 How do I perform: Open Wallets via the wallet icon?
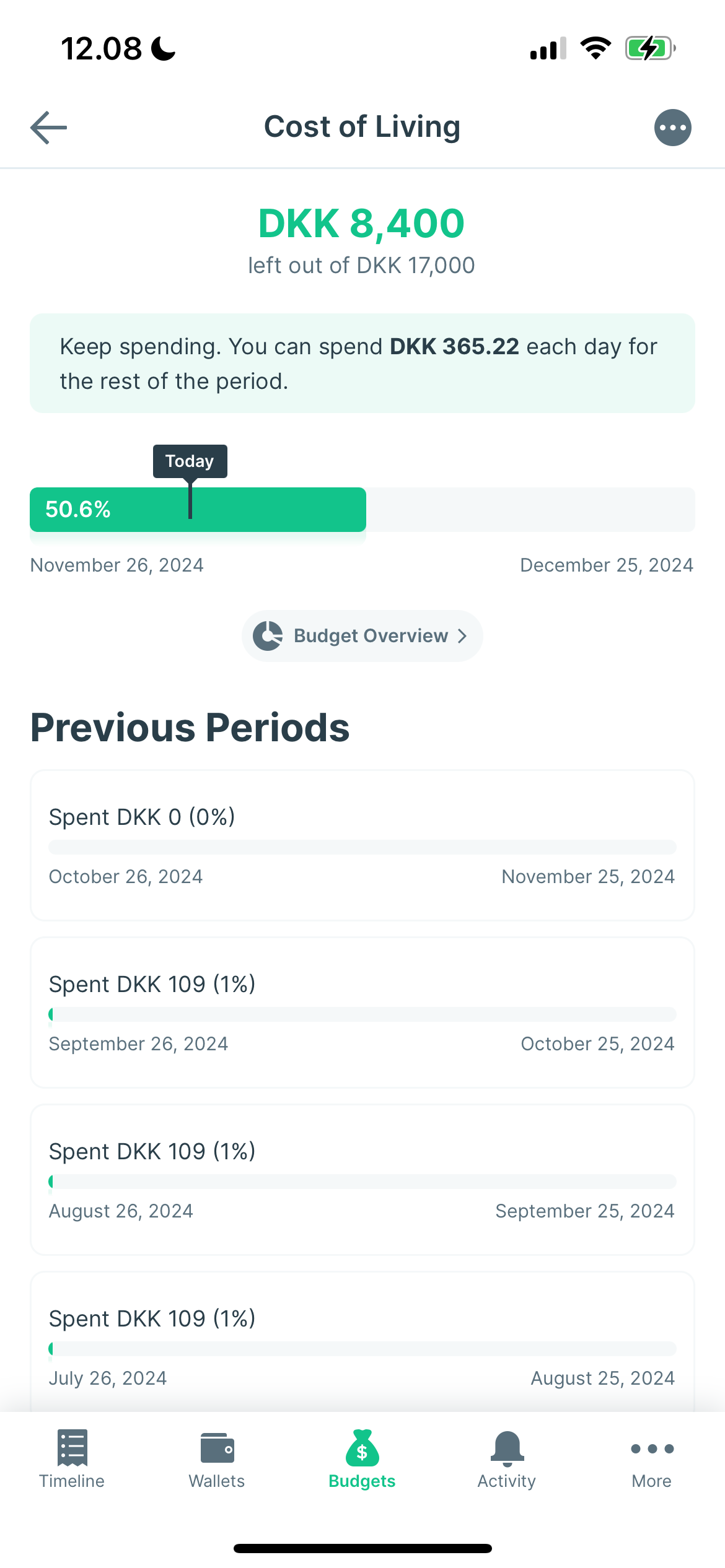click(x=217, y=1448)
